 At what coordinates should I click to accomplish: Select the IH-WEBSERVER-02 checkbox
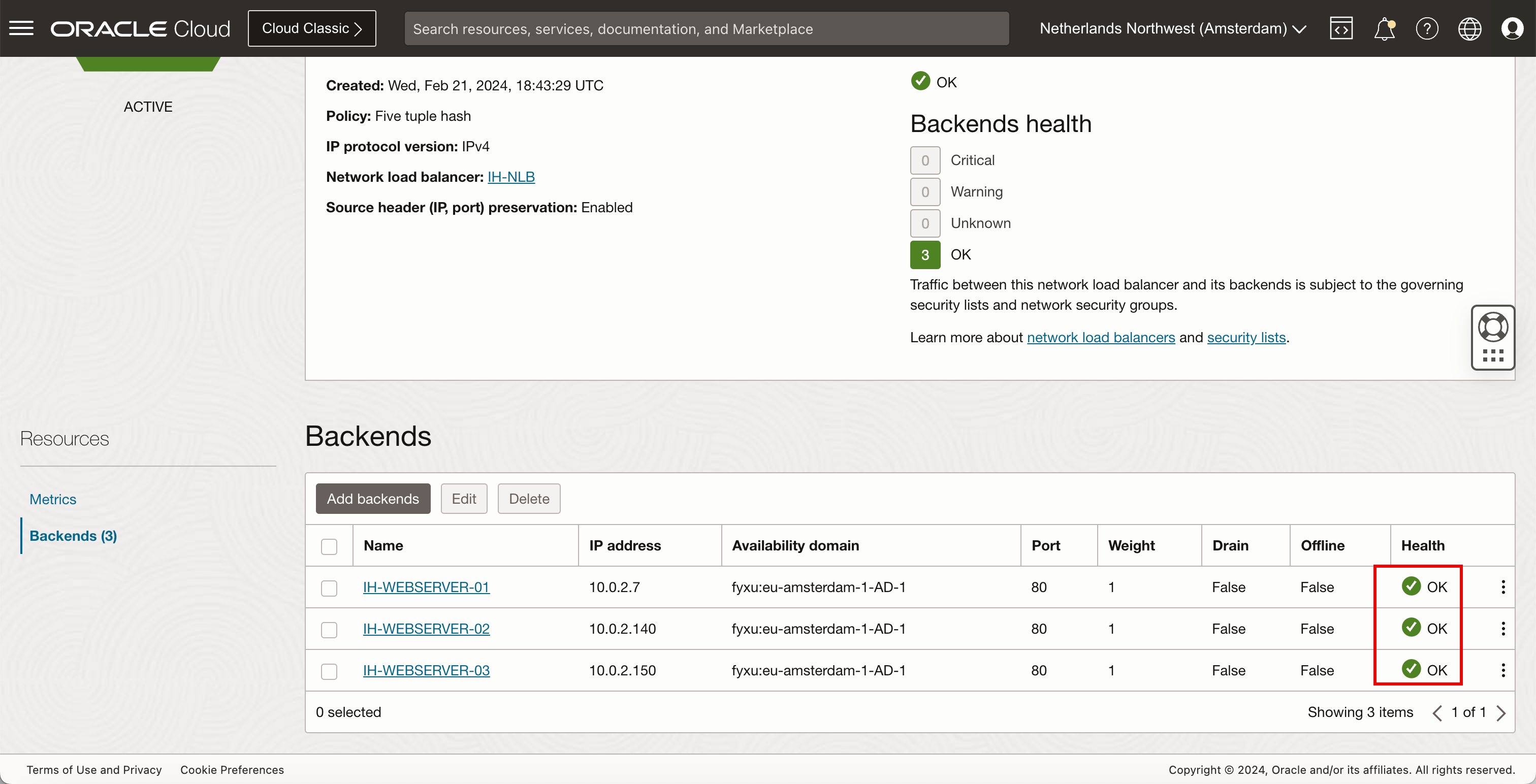pos(329,630)
